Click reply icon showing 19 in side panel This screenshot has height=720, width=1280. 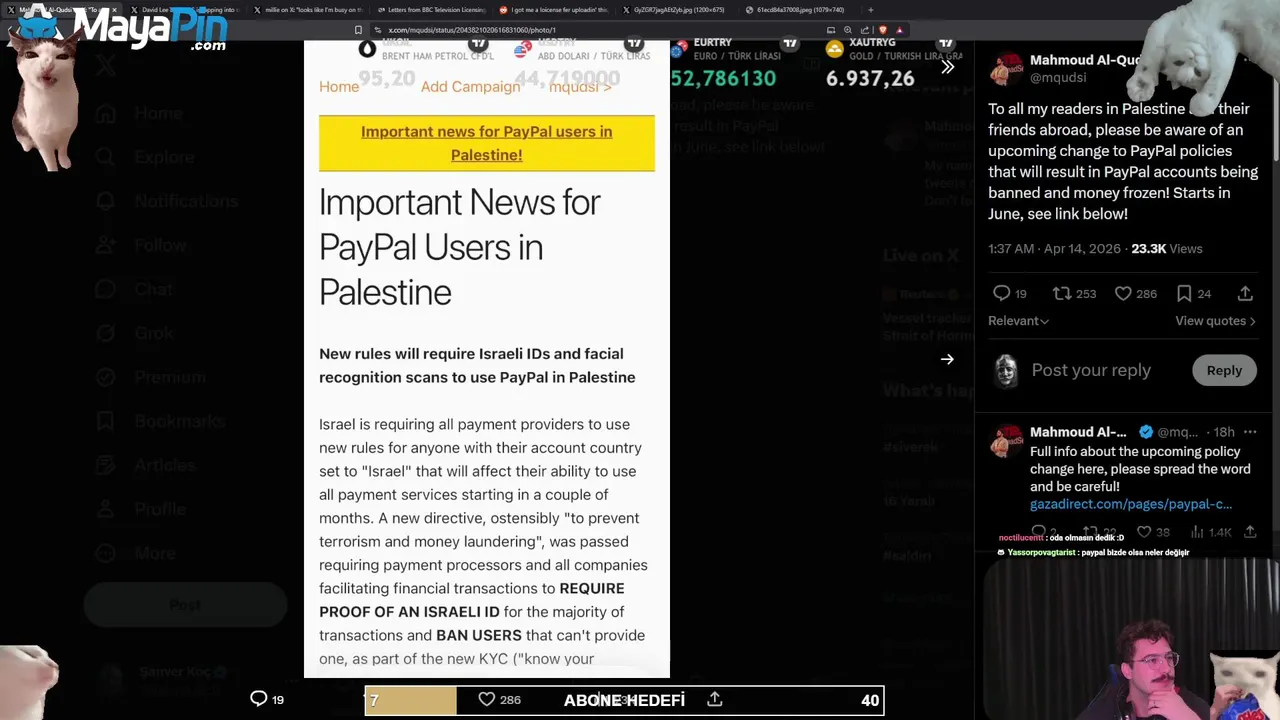(x=1001, y=293)
